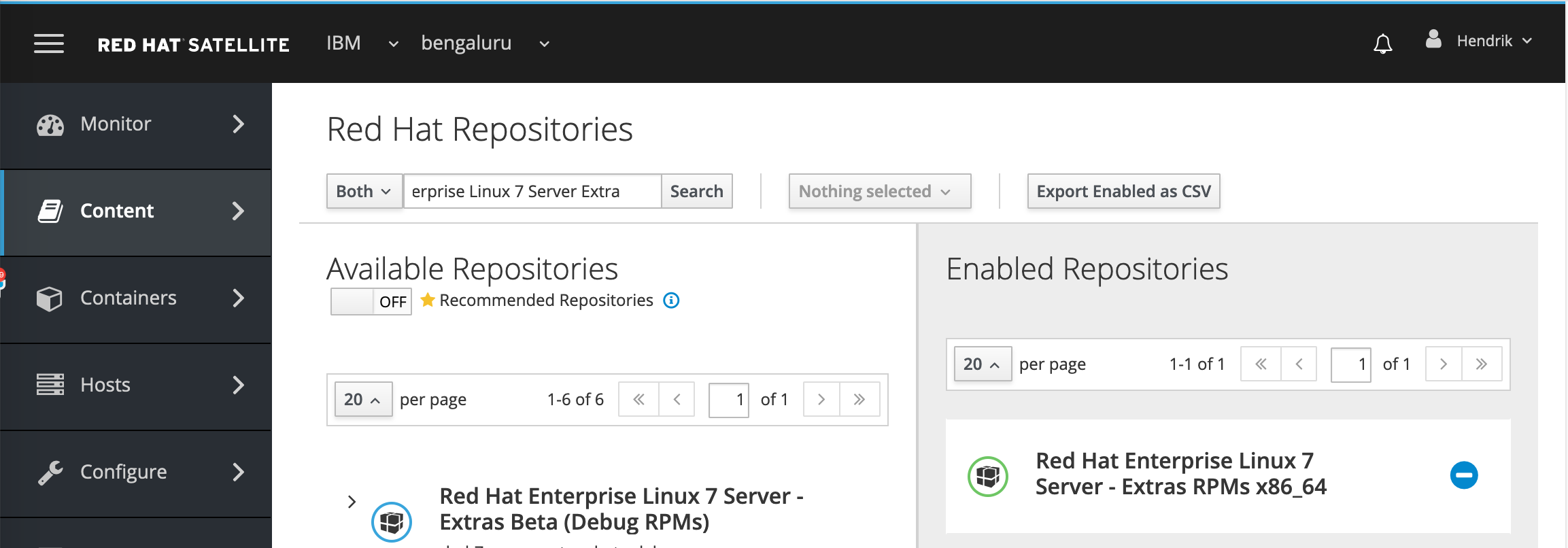
Task: Click the Recommended Repositories star icon
Action: [428, 300]
